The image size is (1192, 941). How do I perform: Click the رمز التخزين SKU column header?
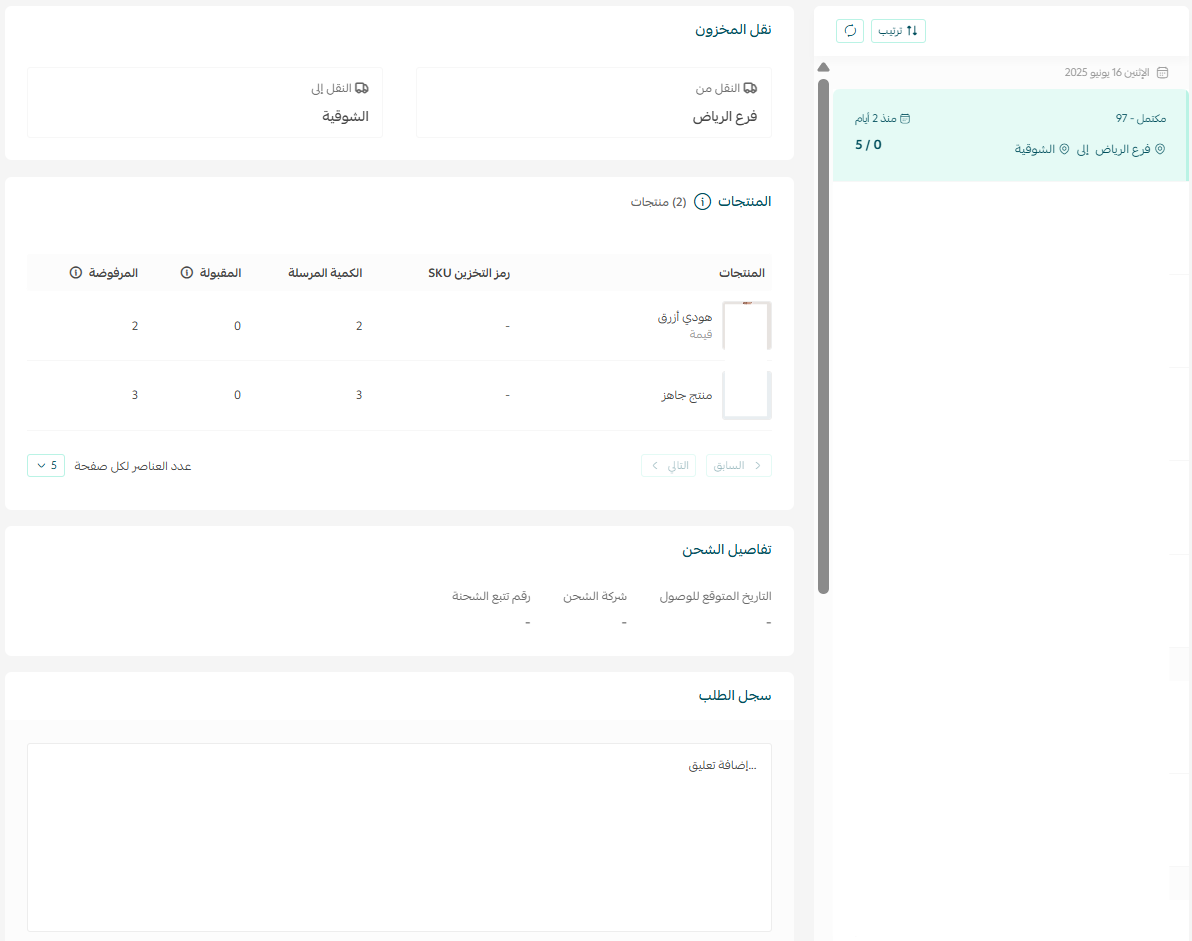tap(468, 273)
